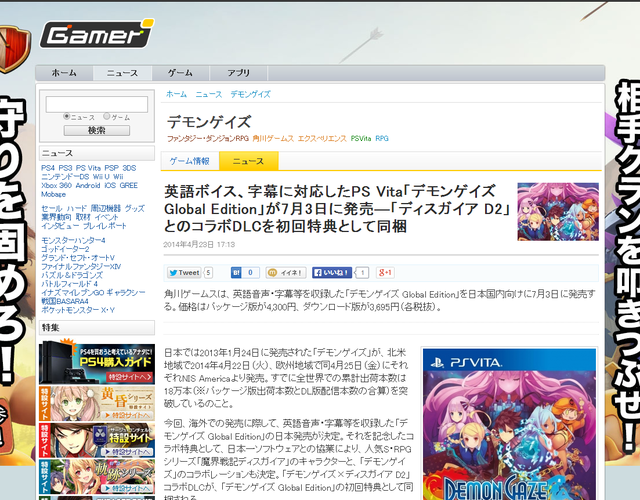Click the バトルフィールド 4 link
The width and height of the screenshot is (640, 500).
tap(69, 284)
